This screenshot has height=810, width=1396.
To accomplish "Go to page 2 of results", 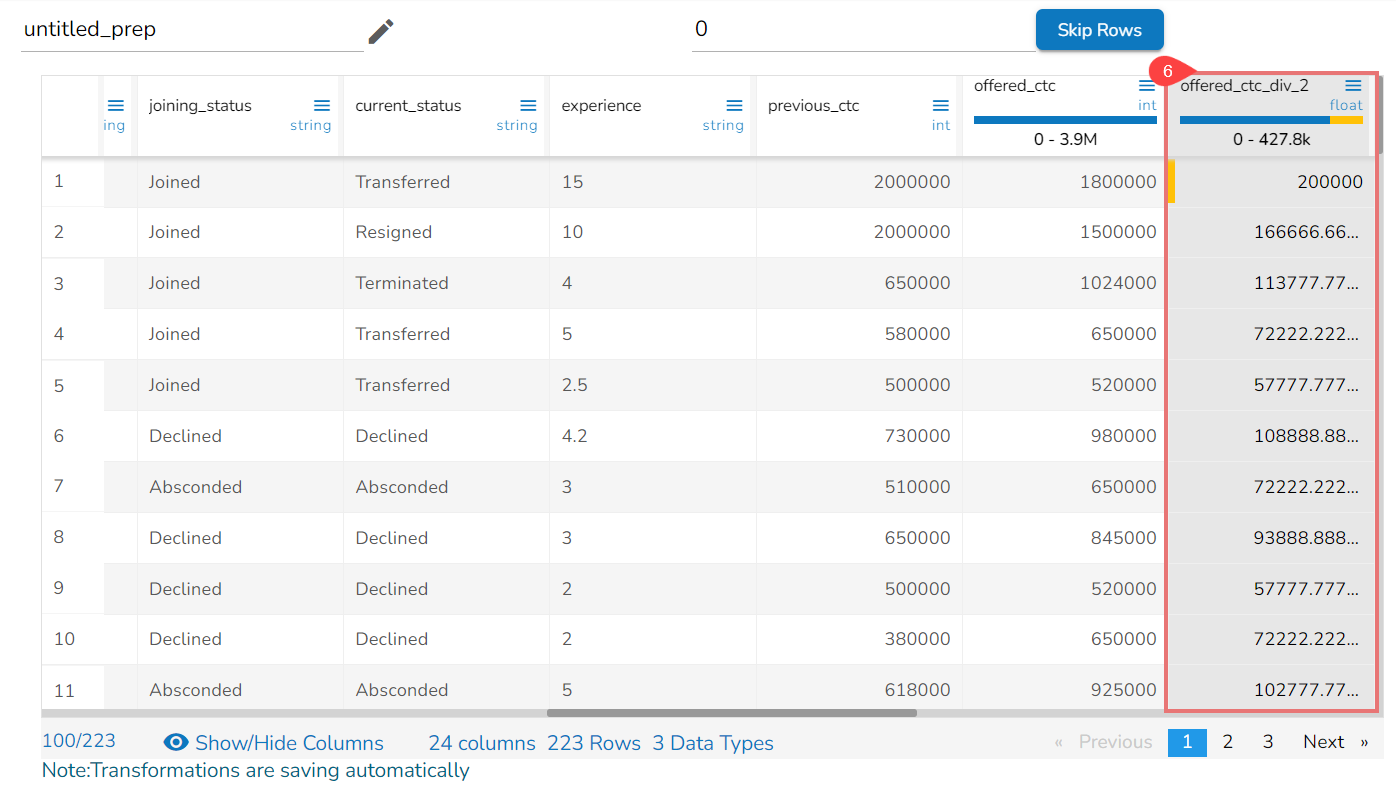I will click(1227, 742).
